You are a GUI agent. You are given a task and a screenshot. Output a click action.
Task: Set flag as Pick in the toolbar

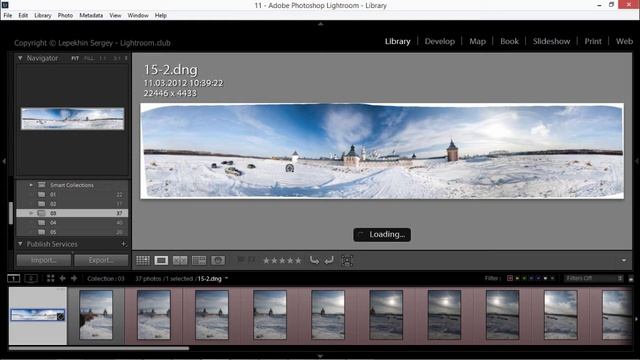pos(241,260)
